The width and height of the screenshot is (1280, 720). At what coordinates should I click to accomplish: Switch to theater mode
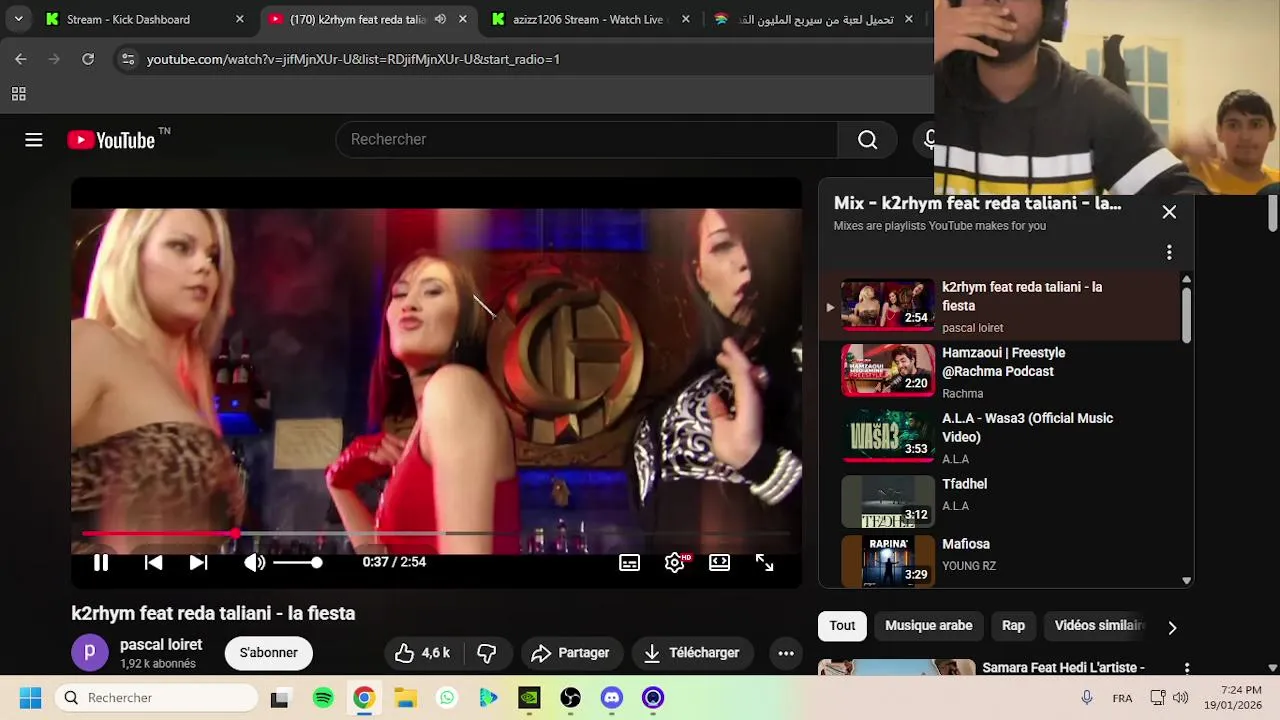tap(719, 562)
